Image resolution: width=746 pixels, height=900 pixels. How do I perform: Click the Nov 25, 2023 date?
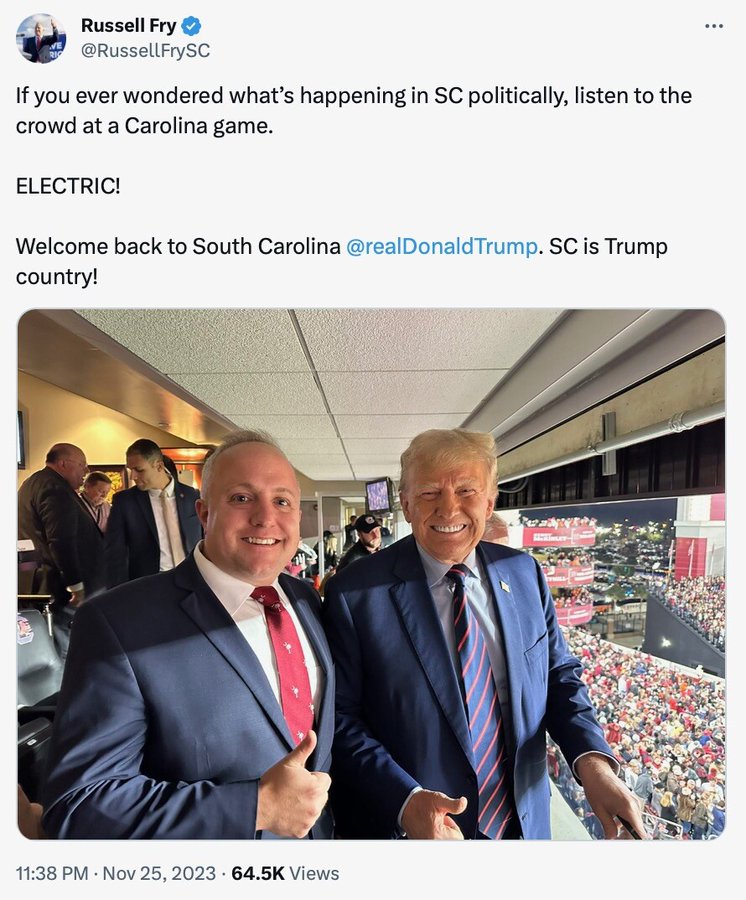159,873
